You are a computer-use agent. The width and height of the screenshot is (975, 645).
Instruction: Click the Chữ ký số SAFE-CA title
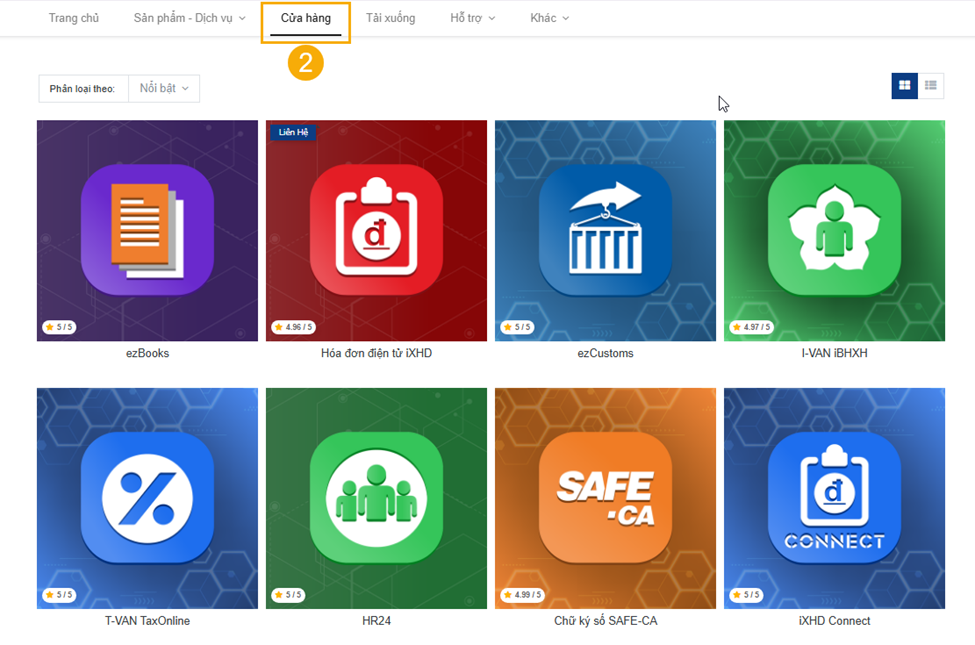coord(605,621)
